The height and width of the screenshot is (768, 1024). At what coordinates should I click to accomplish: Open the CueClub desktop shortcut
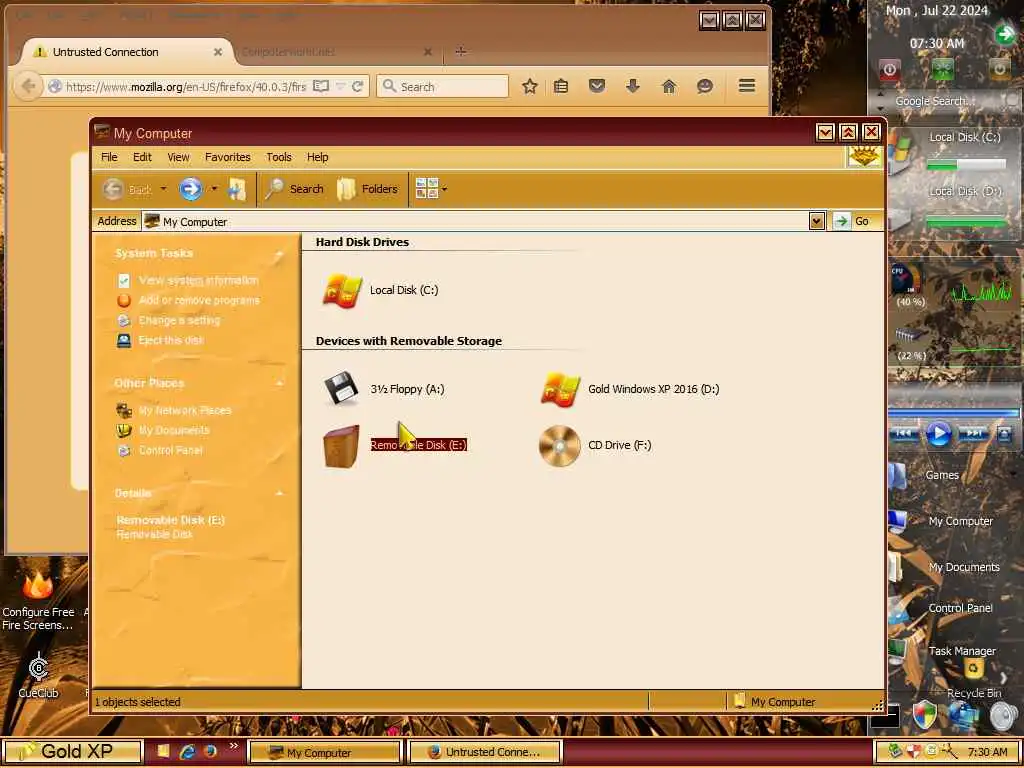[38, 676]
